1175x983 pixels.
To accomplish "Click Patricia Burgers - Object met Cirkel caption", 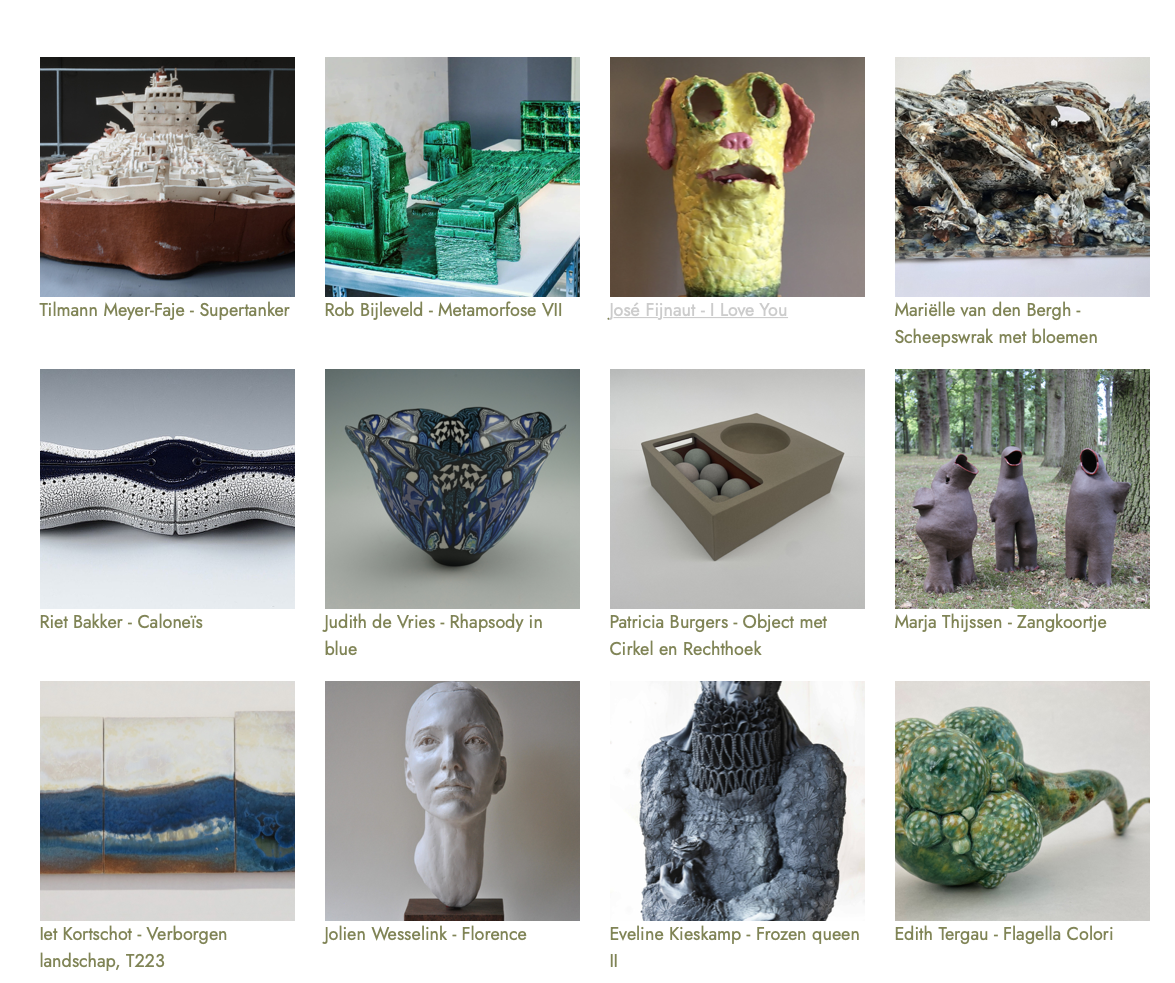I will pyautogui.click(x=718, y=635).
